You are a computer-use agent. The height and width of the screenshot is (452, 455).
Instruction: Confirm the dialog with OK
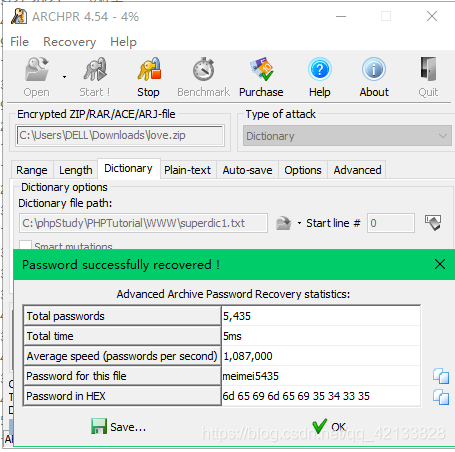click(x=329, y=427)
